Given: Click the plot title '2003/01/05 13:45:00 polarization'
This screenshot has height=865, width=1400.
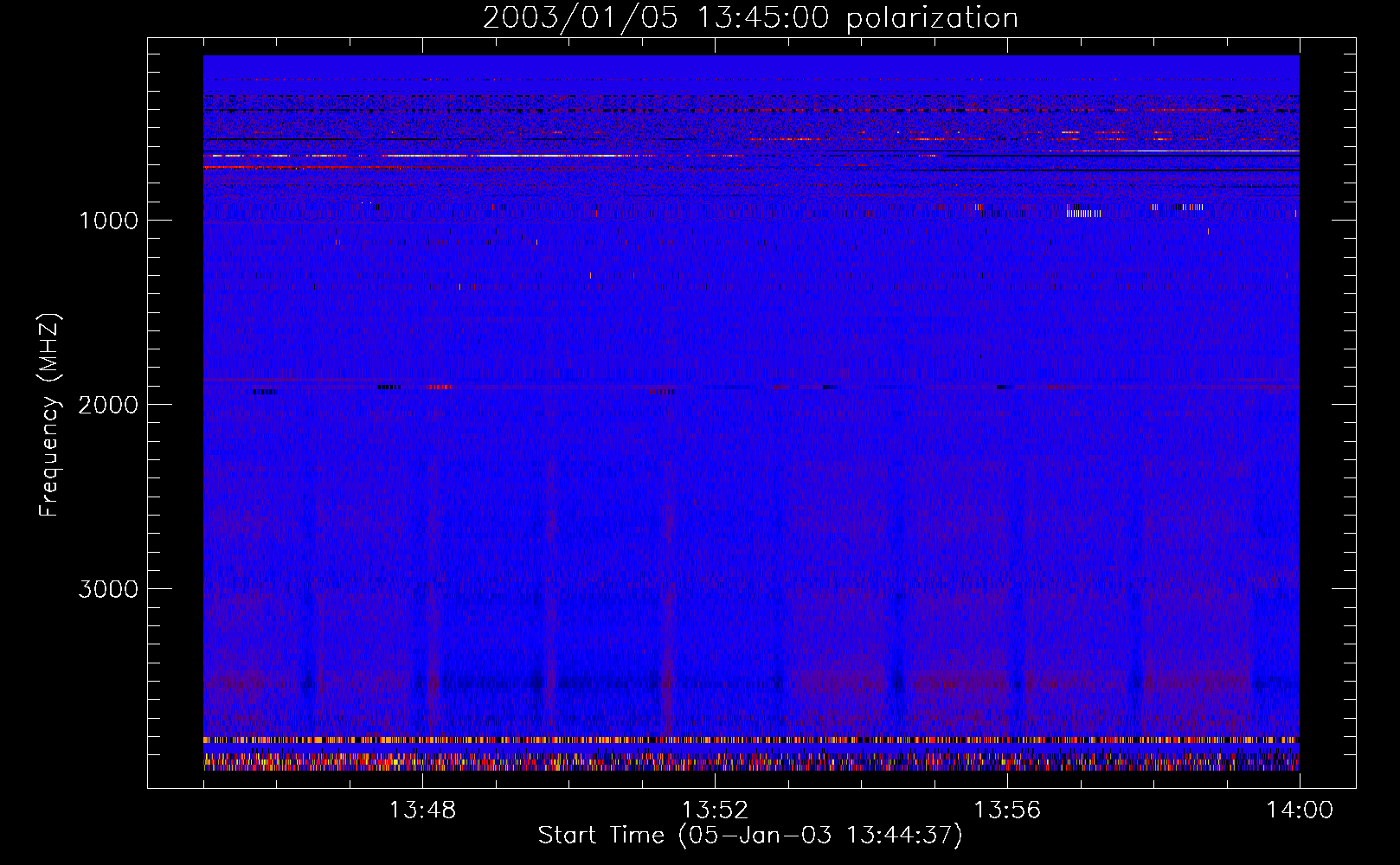Looking at the screenshot, I should (x=750, y=17).
